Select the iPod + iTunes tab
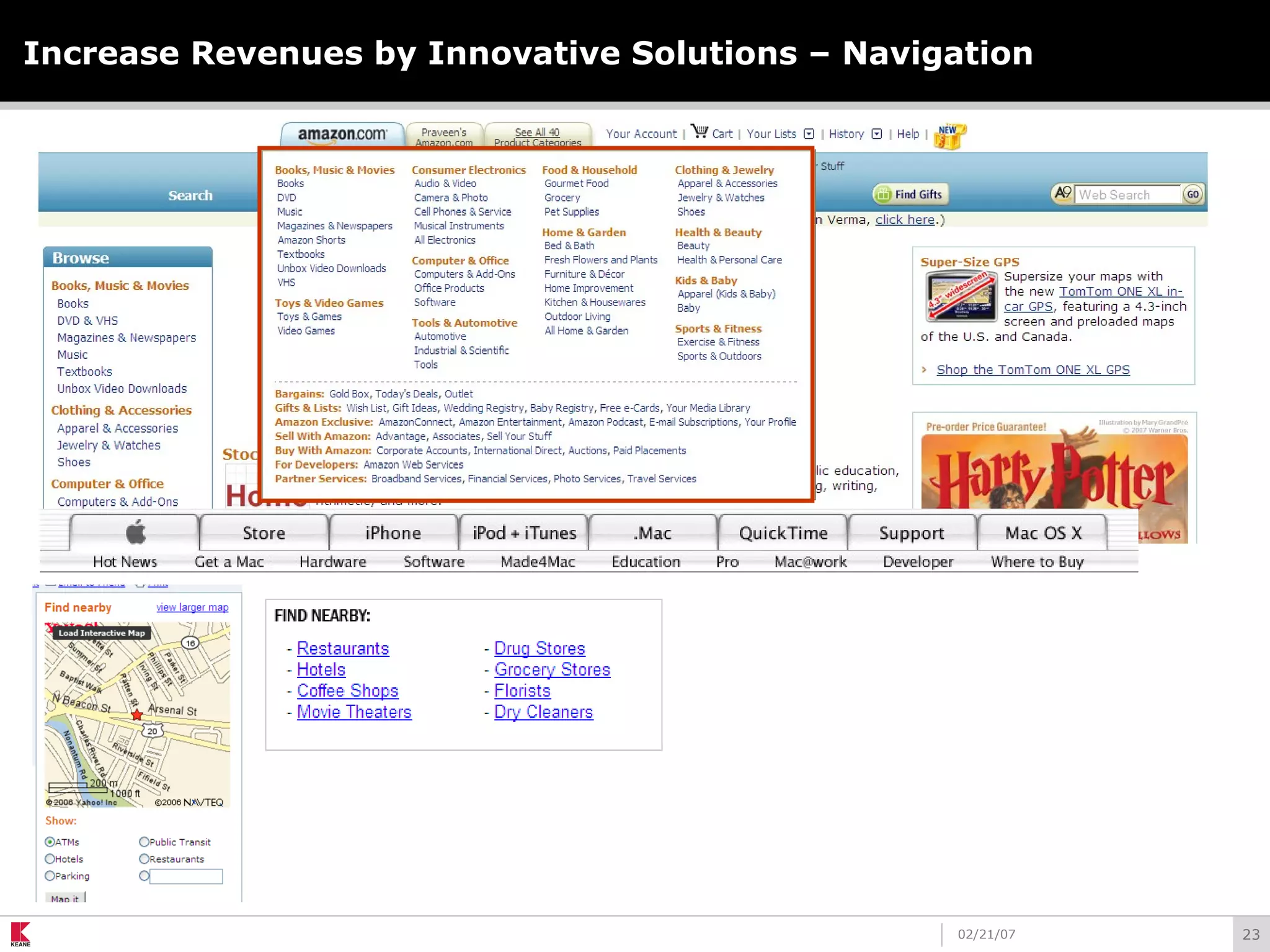This screenshot has height=952, width=1270. [x=524, y=532]
